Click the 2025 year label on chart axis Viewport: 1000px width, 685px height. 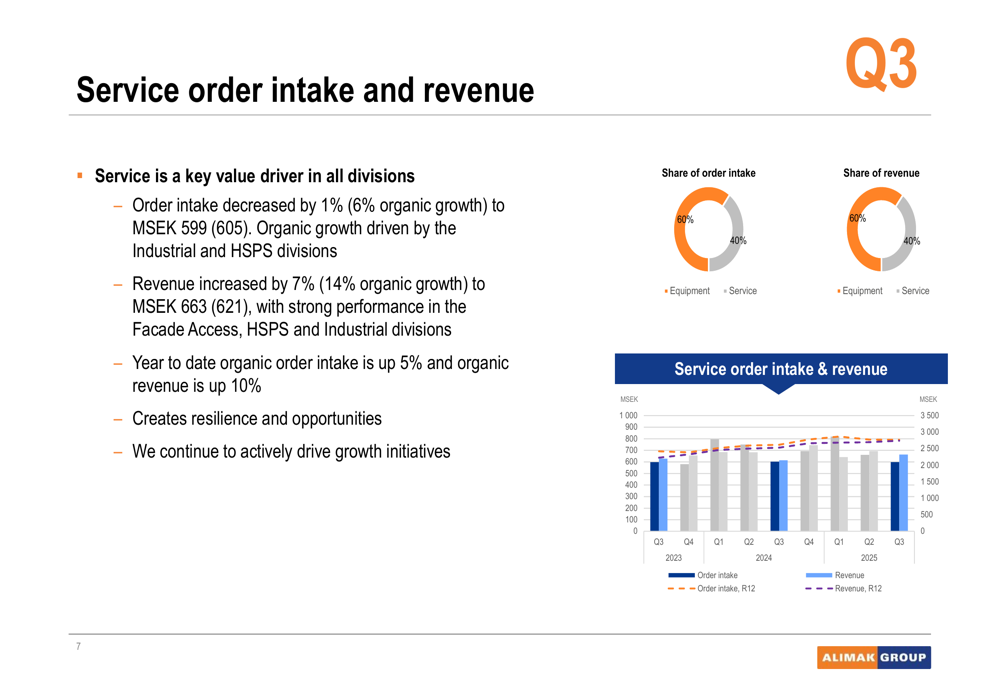point(868,558)
